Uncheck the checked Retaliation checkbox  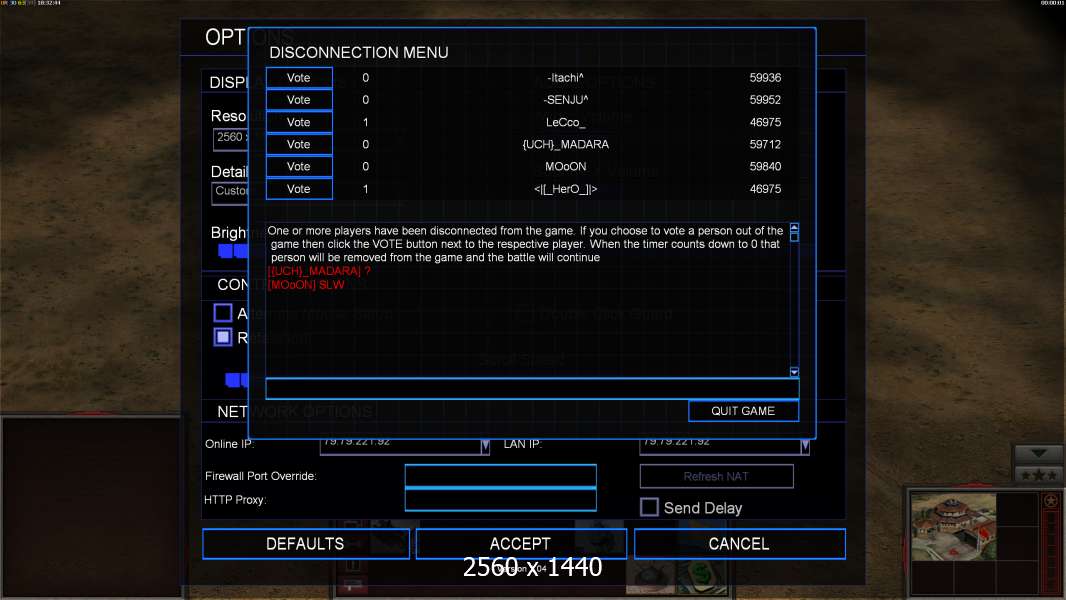pyautogui.click(x=223, y=337)
